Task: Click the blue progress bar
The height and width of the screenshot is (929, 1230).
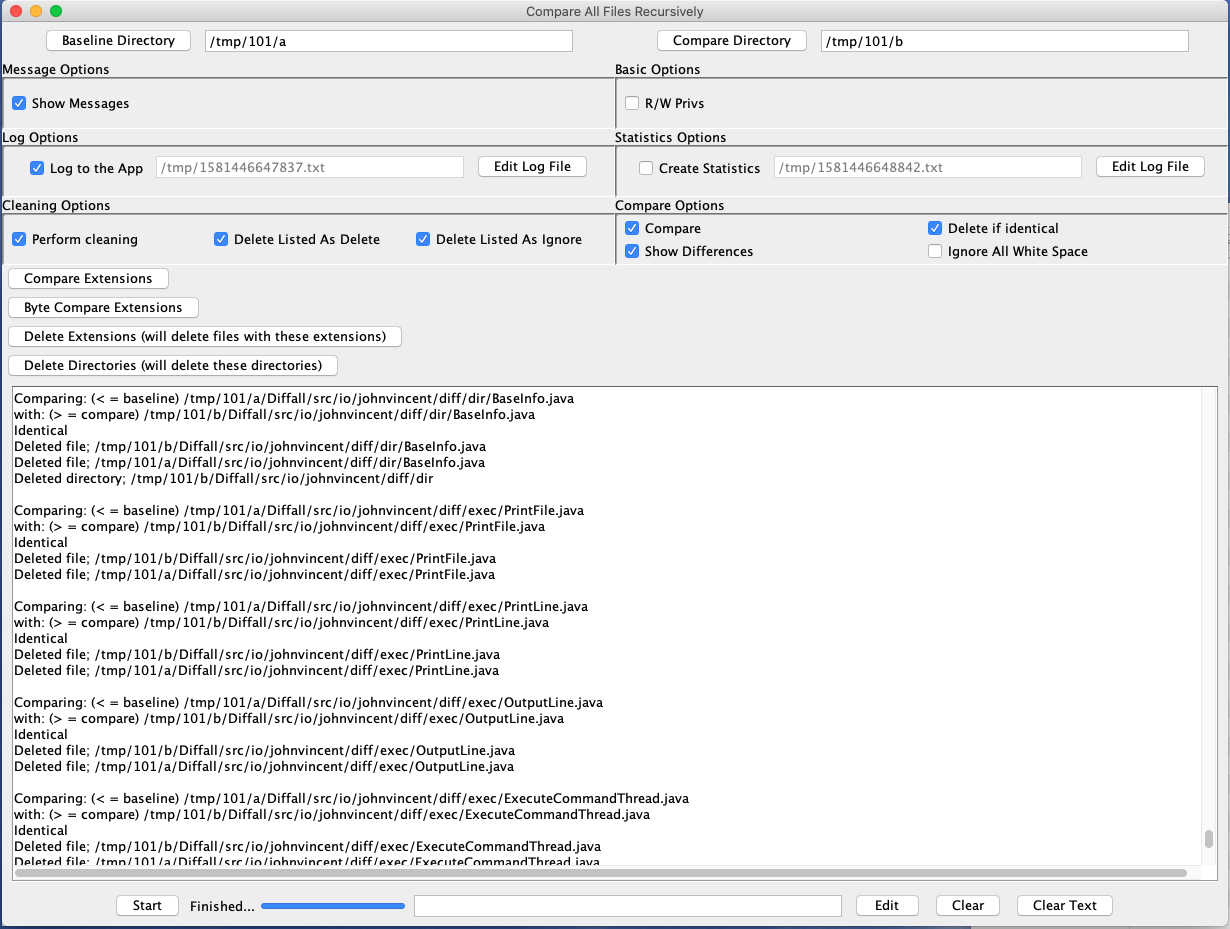Action: click(333, 906)
